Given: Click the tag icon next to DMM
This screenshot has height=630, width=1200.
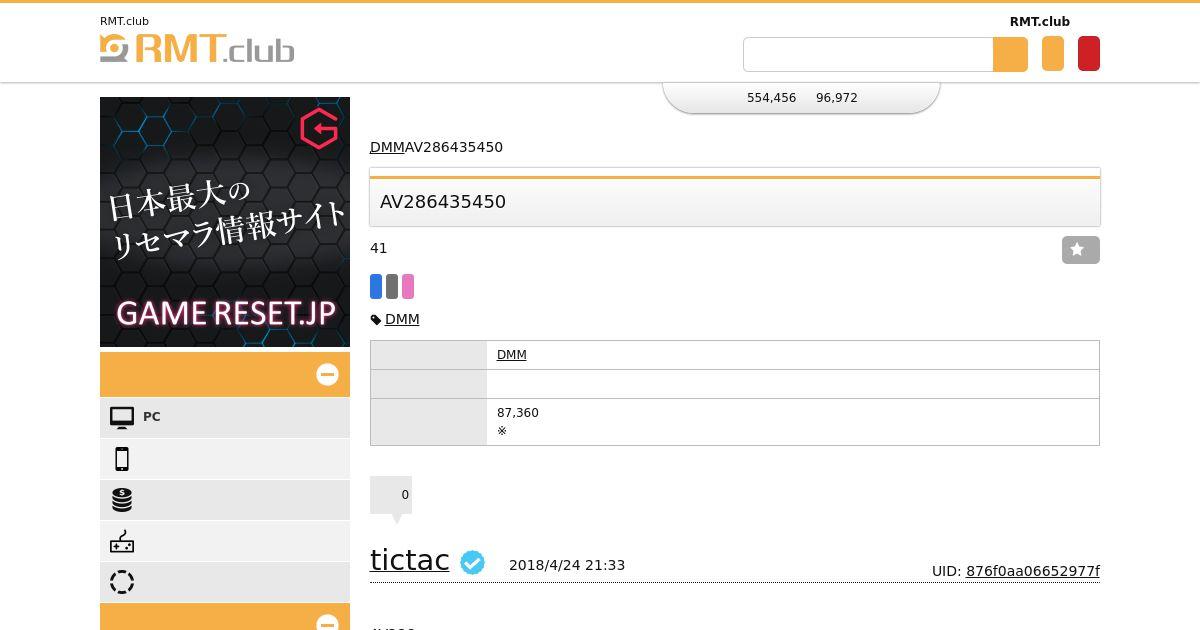Looking at the screenshot, I should click(376, 320).
